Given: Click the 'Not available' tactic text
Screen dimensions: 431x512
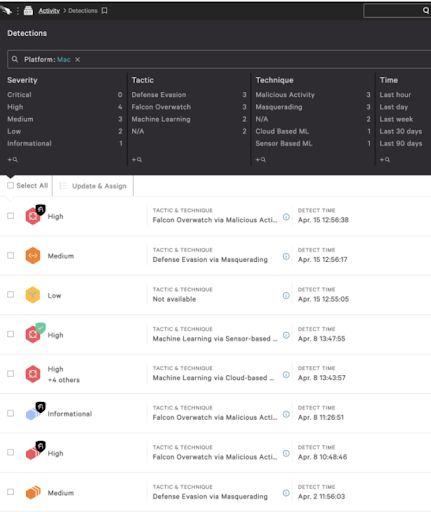Looking at the screenshot, I should click(x=174, y=299).
